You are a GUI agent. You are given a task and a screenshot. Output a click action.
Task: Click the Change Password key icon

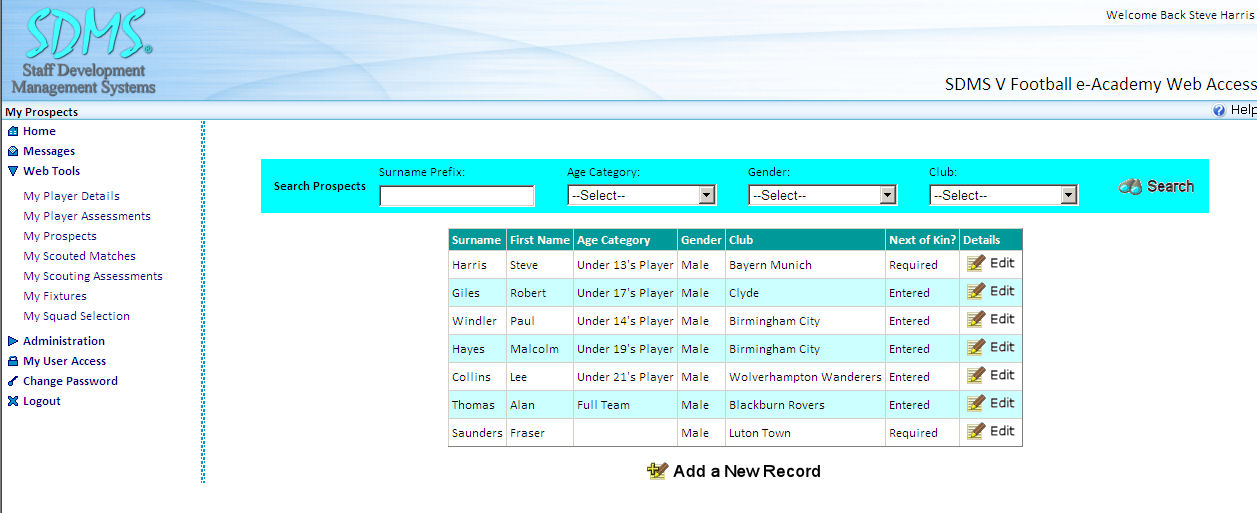coord(13,381)
